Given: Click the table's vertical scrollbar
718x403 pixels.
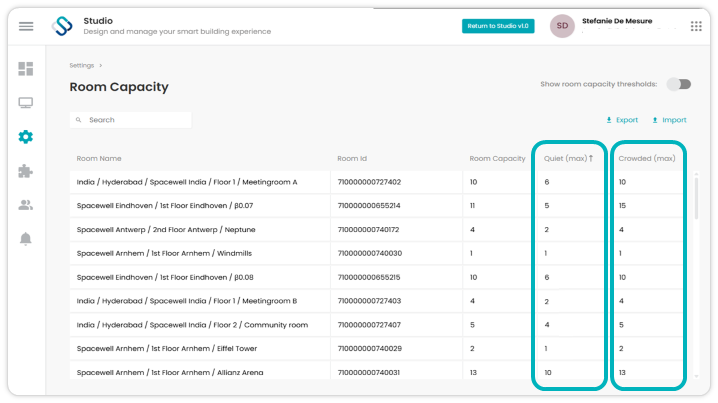Looking at the screenshot, I should click(696, 197).
